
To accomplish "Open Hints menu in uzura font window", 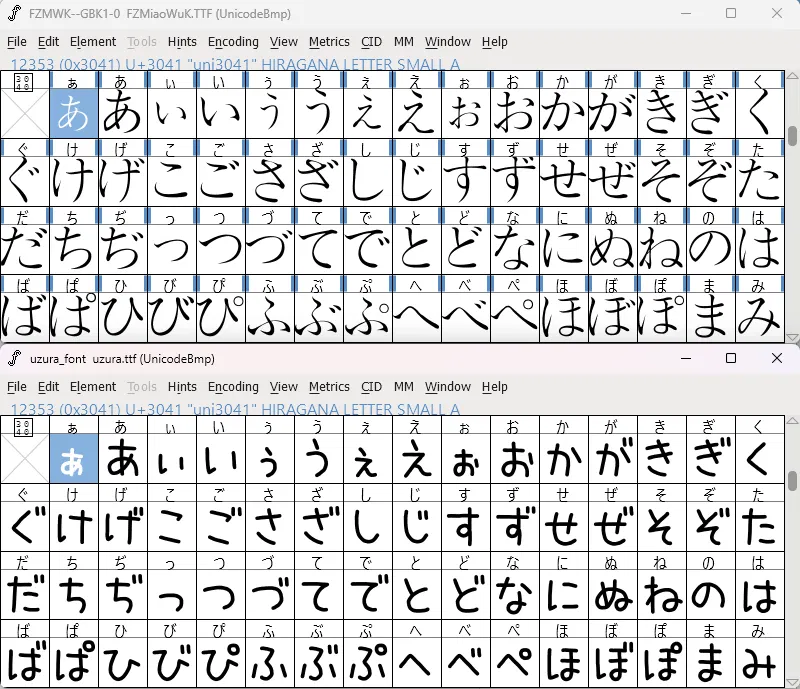I will click(x=182, y=387).
